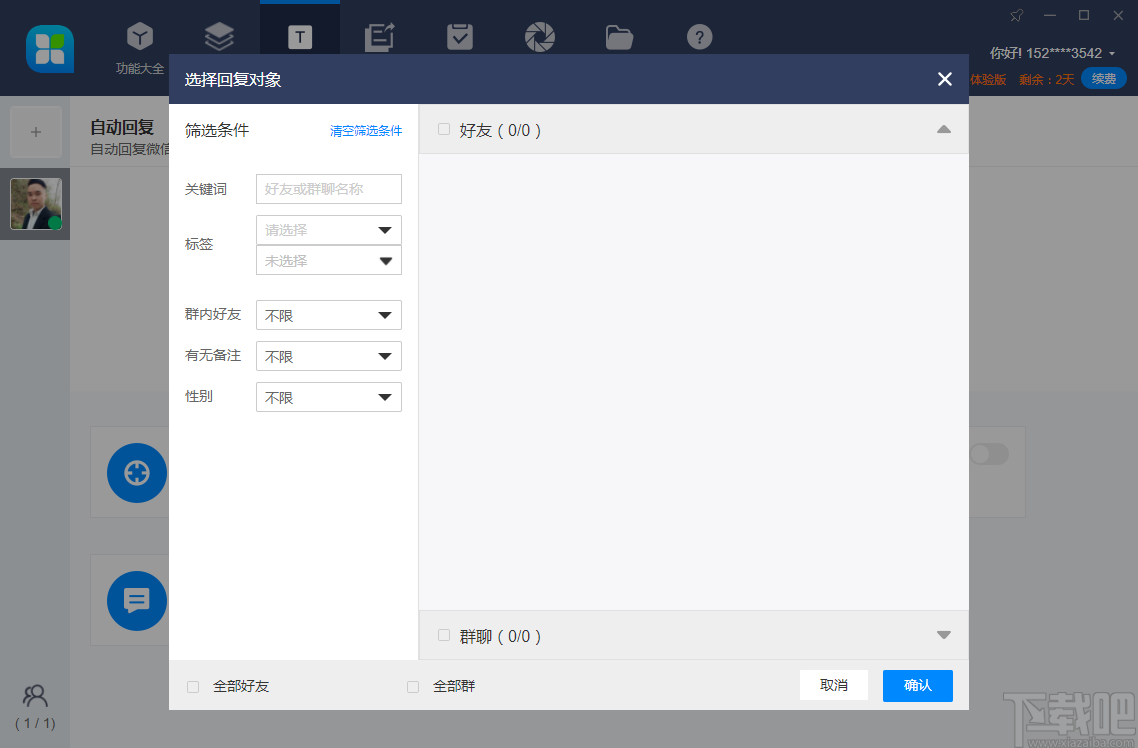This screenshot has width=1138, height=748.
Task: Open the 功能大全 cube icon
Action: (139, 36)
